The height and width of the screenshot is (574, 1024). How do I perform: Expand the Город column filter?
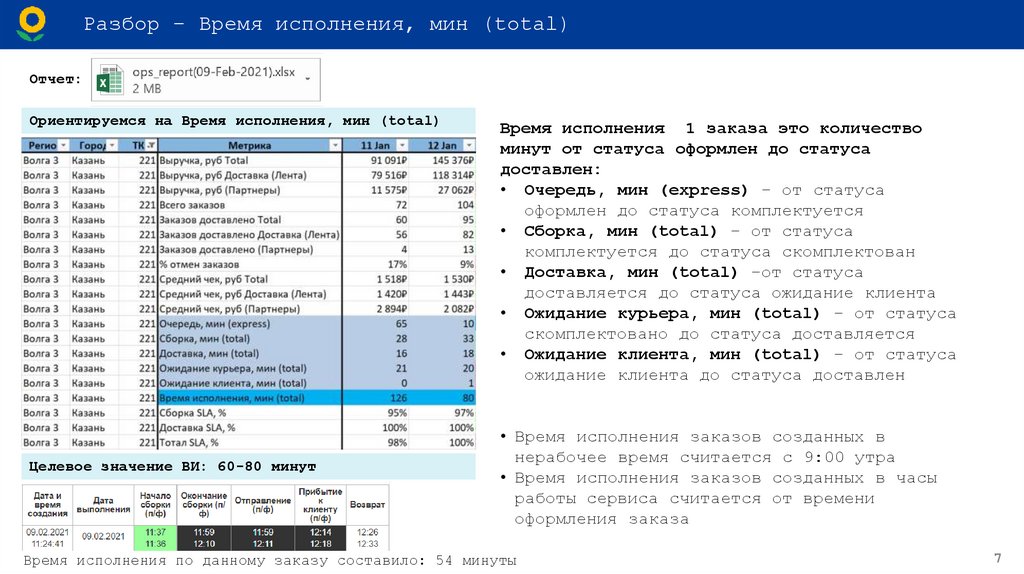(x=112, y=146)
